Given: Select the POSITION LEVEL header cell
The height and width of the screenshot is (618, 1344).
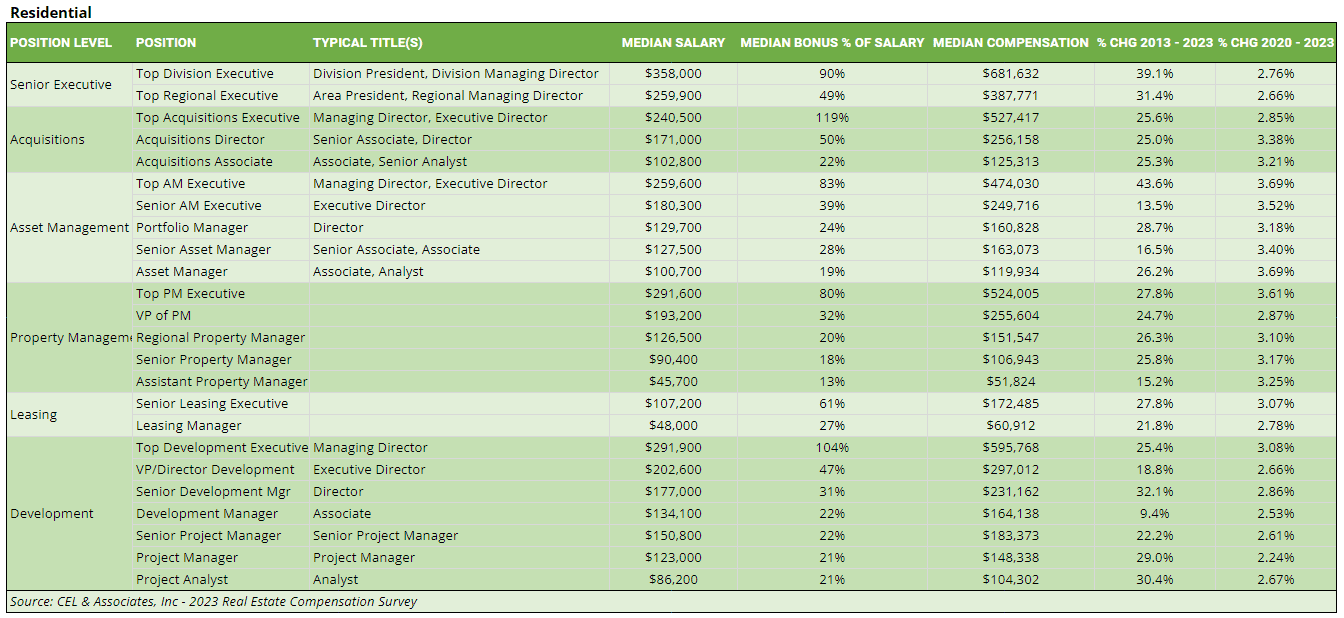Looking at the screenshot, I should coord(61,43).
